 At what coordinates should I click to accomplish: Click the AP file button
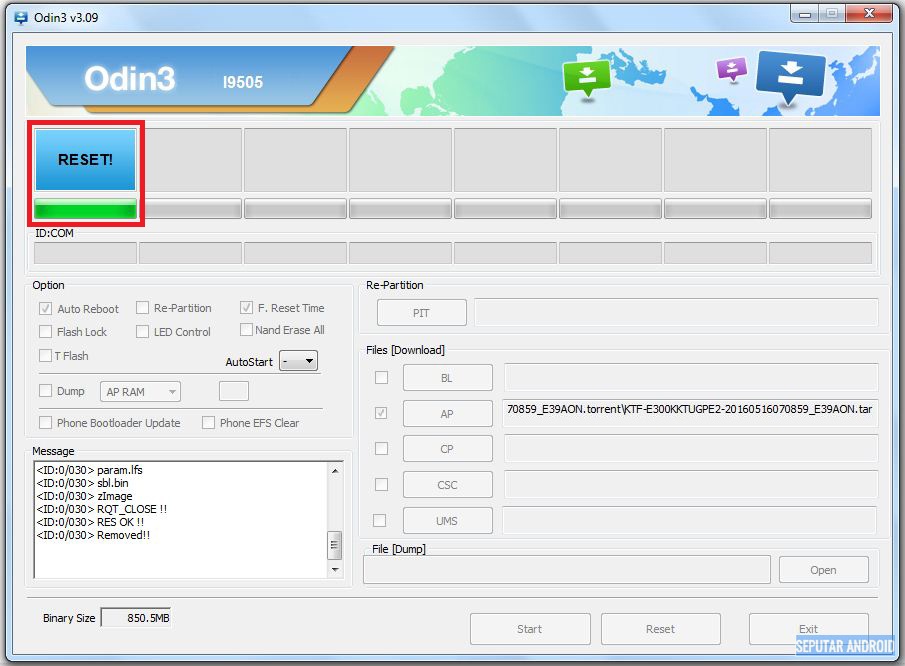click(447, 414)
